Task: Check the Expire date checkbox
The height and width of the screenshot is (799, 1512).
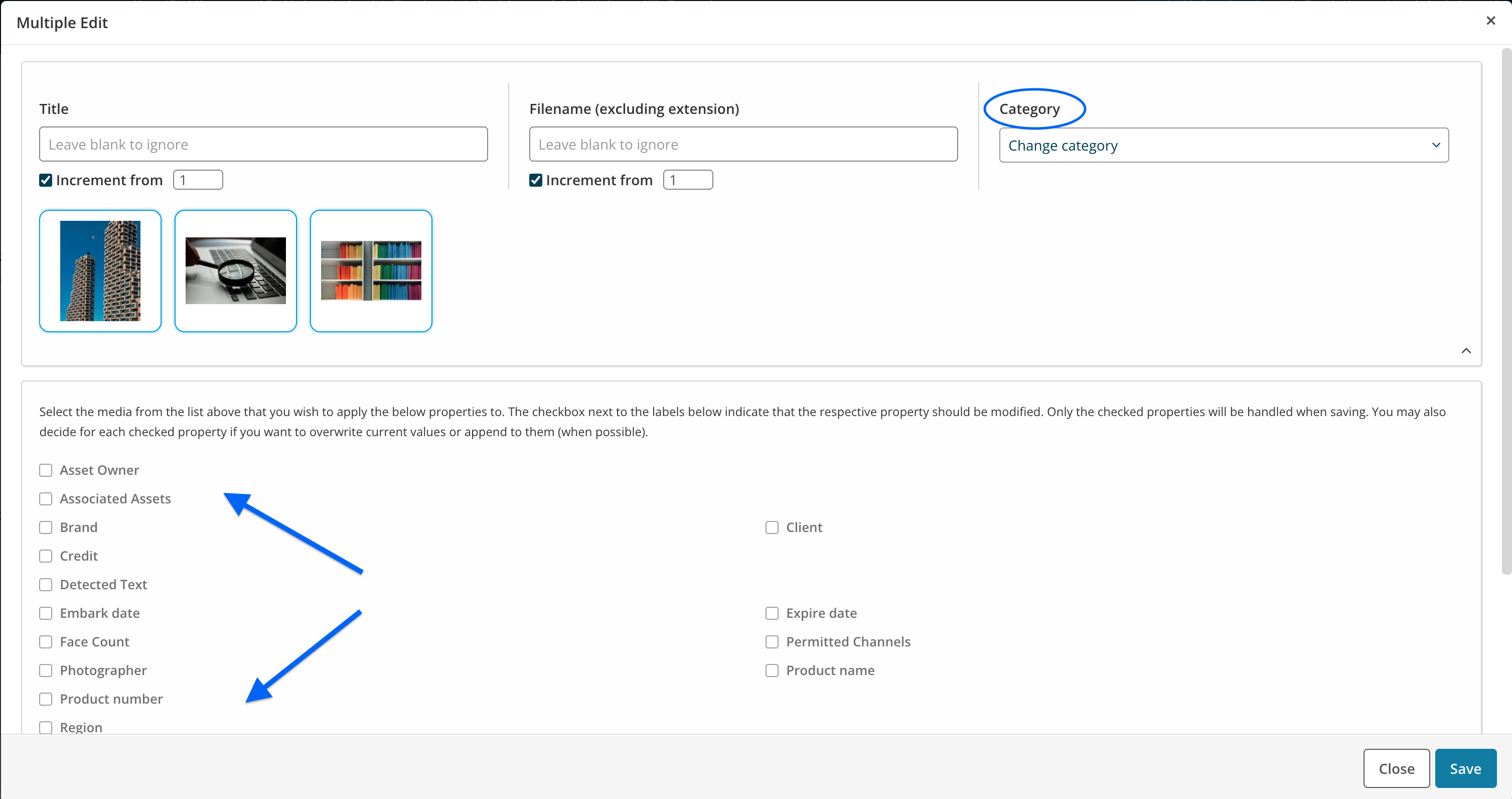Action: (772, 613)
